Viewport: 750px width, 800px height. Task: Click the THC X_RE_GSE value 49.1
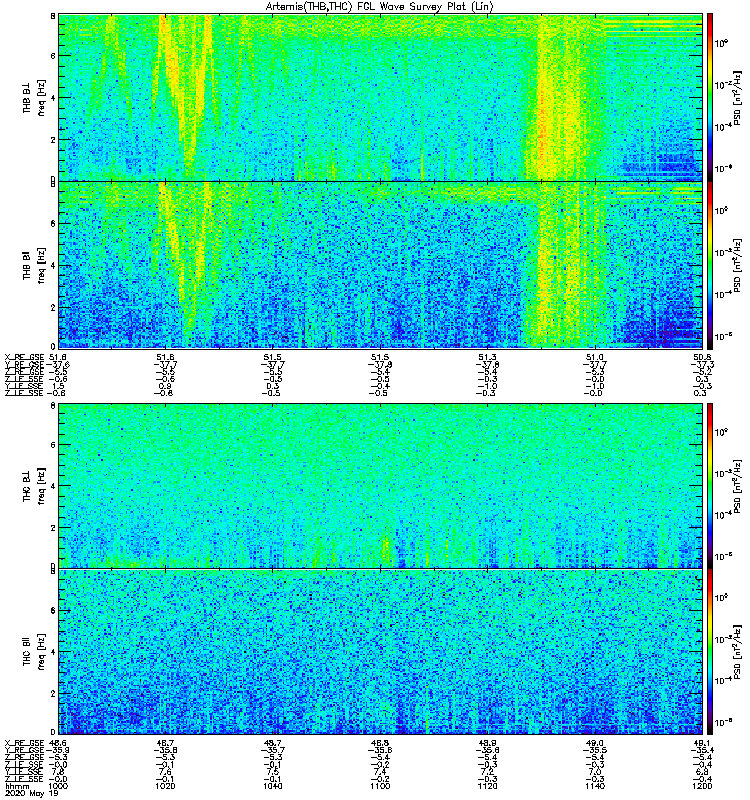coord(702,743)
